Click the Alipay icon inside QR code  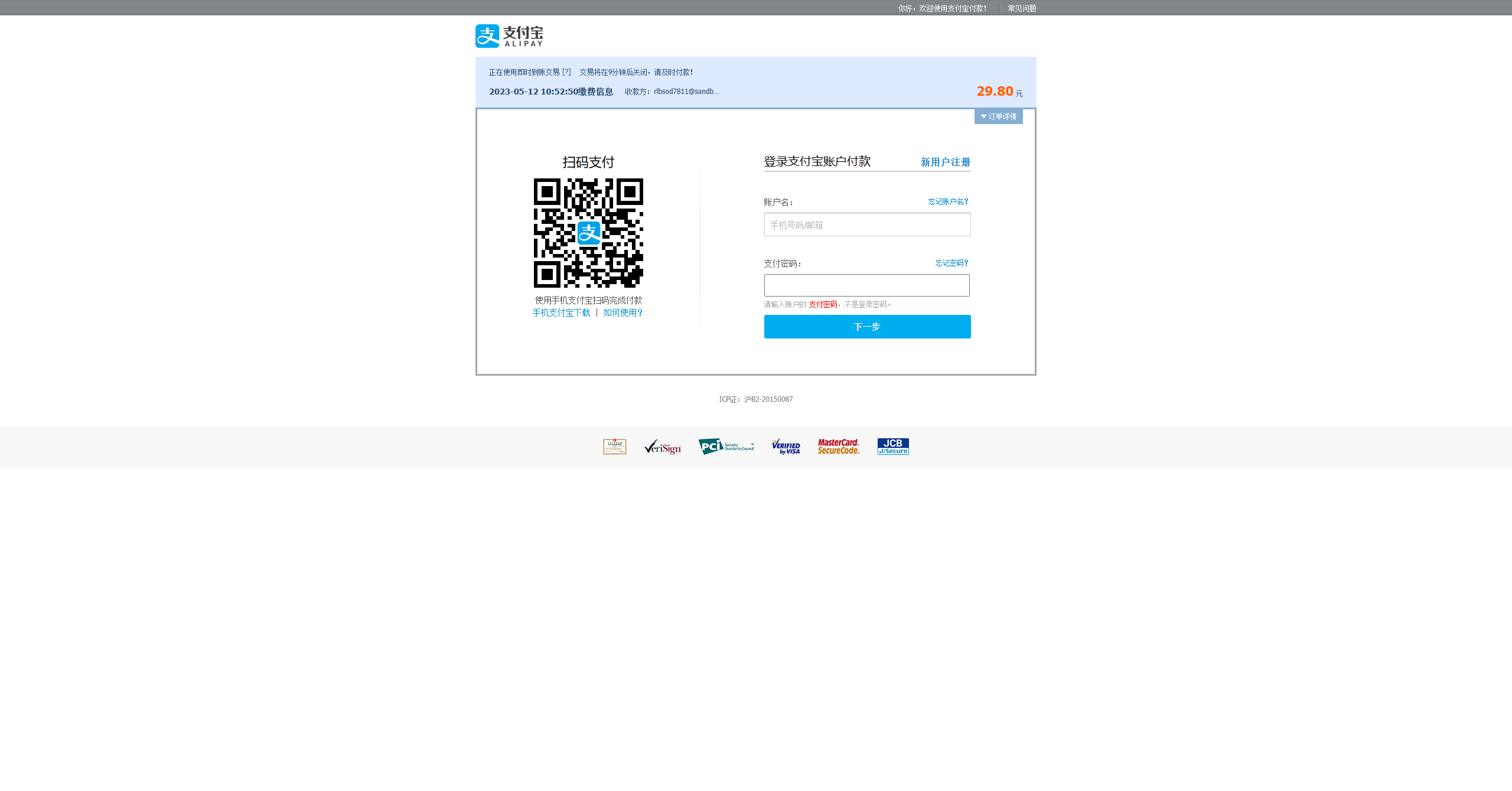[588, 233]
